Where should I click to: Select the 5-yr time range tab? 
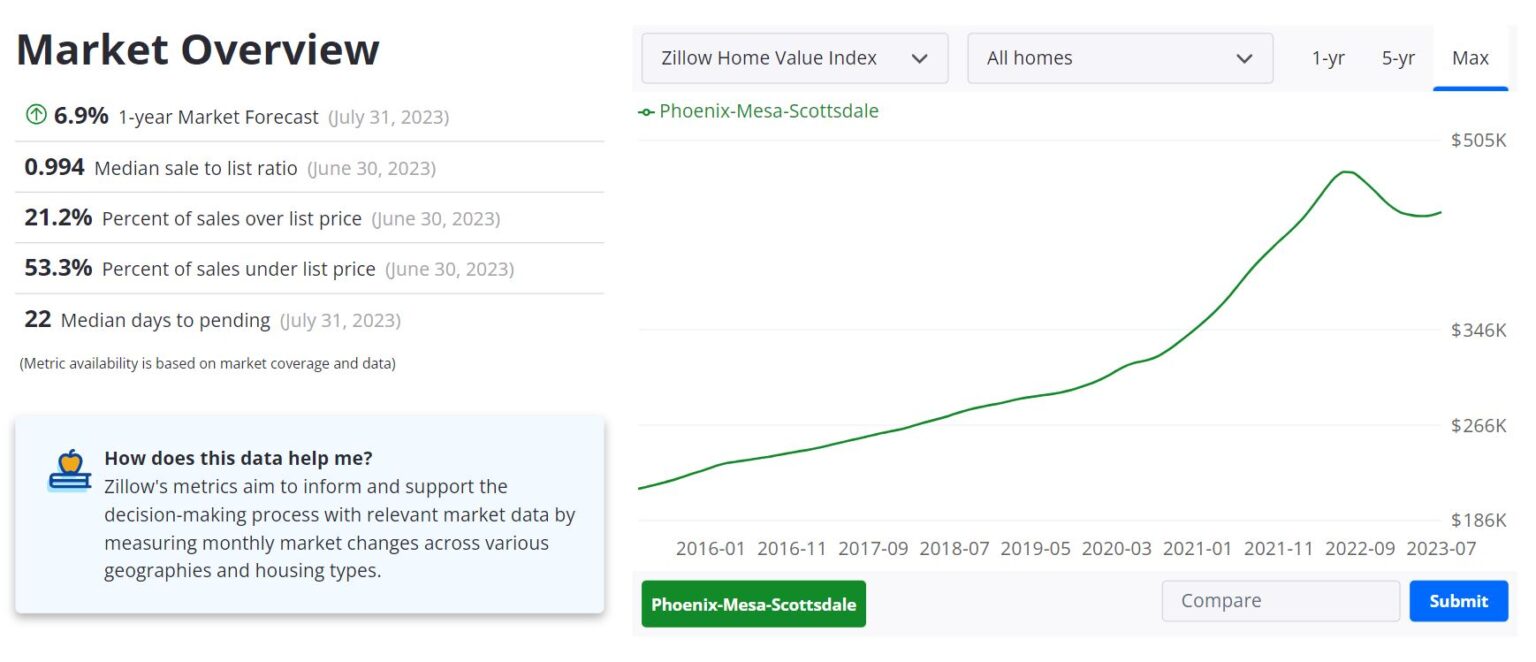coord(1397,58)
